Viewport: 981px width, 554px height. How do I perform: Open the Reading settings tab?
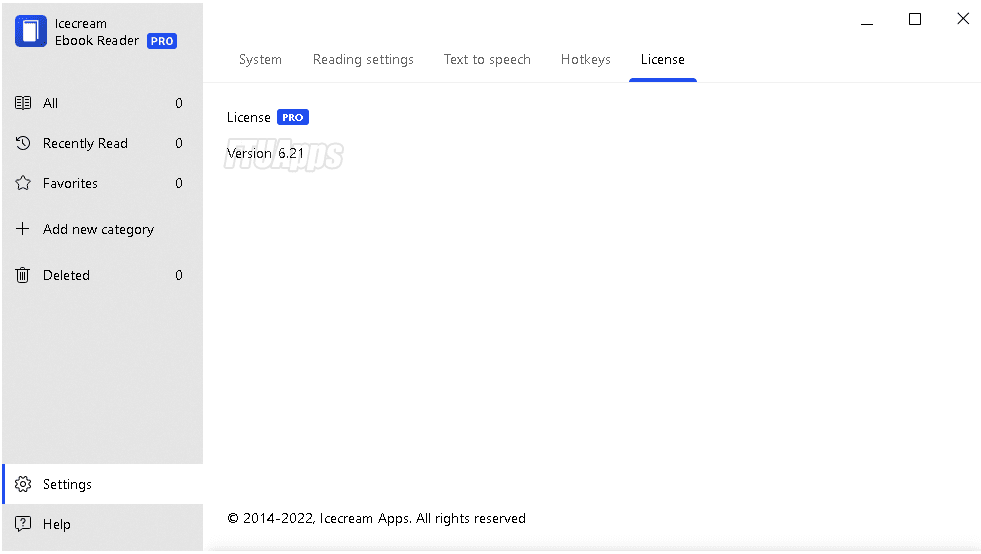[363, 59]
